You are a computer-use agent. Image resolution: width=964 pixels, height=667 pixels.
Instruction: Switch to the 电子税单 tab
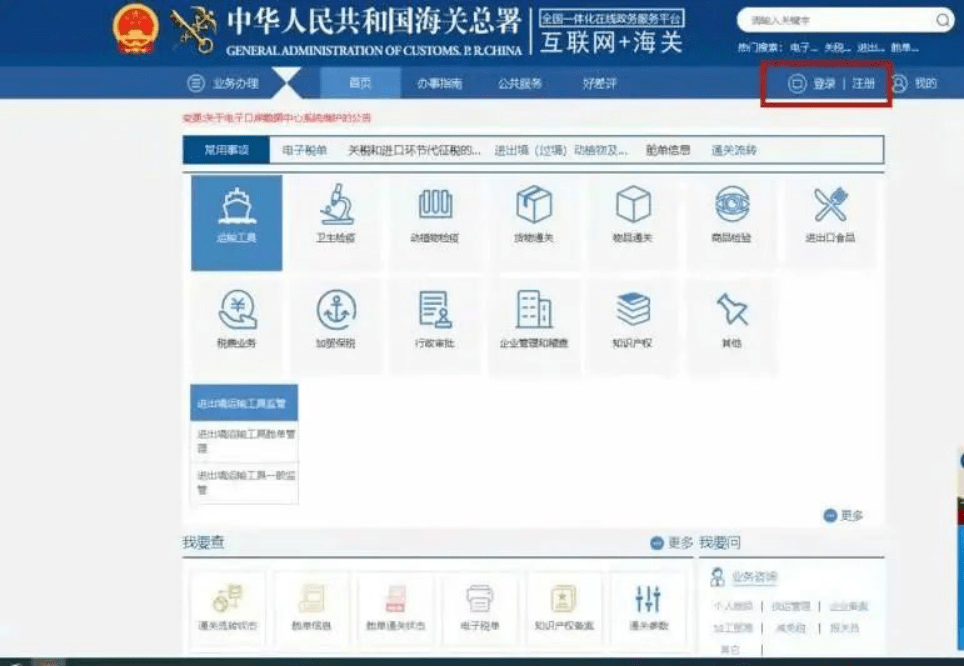click(x=304, y=150)
